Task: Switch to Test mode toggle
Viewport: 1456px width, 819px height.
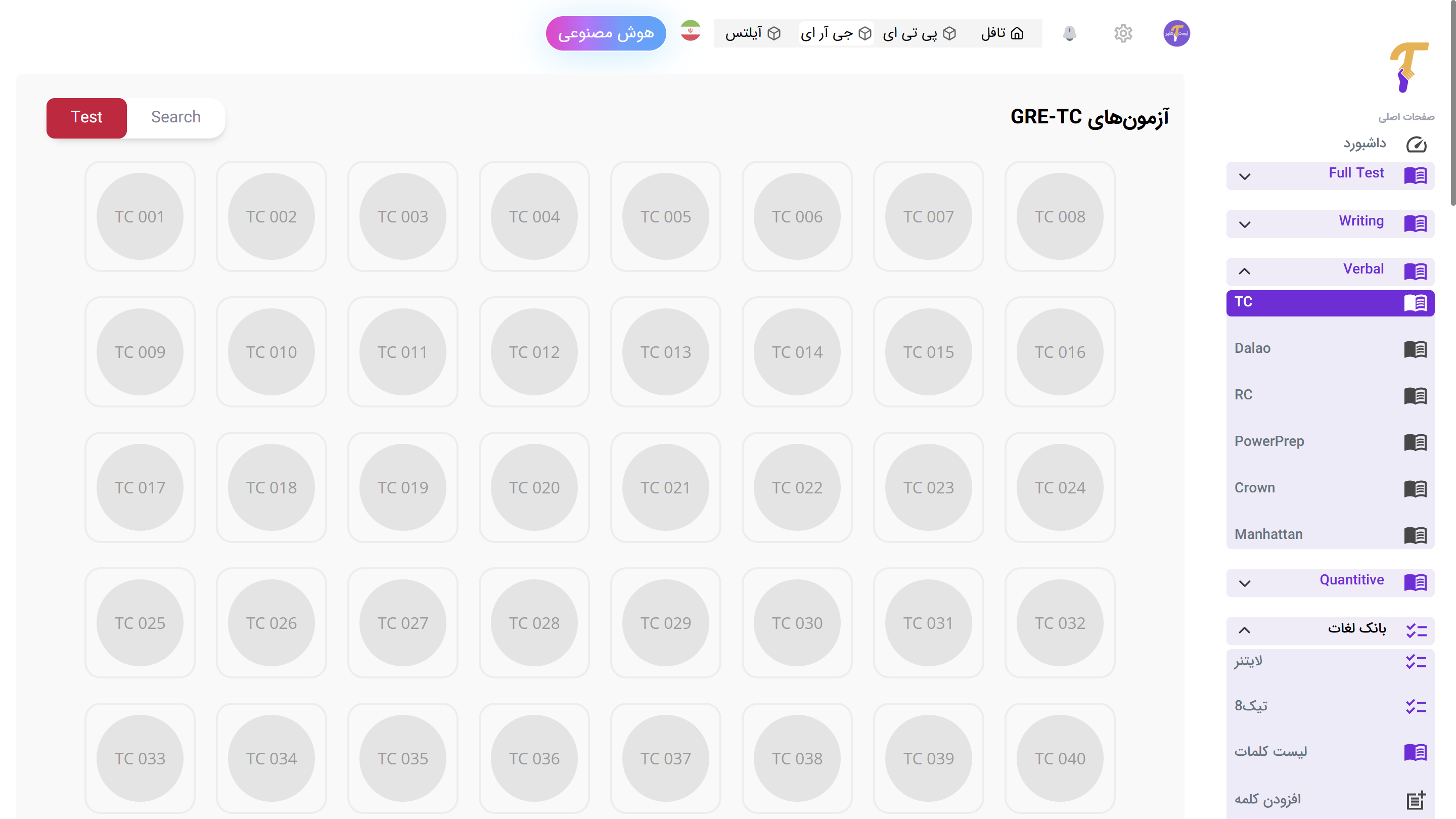Action: pos(86,118)
